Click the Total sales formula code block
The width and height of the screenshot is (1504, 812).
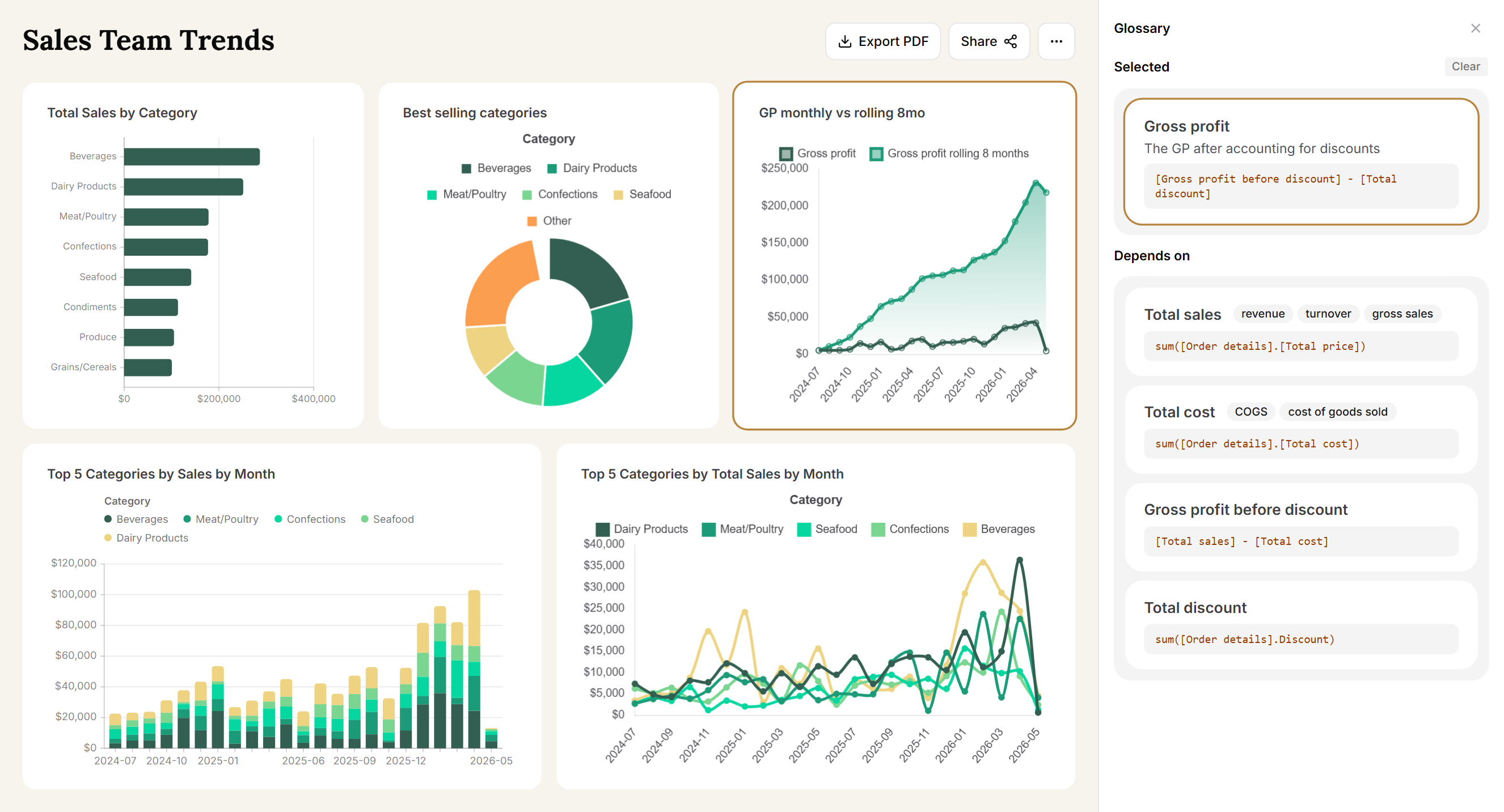click(x=1301, y=346)
